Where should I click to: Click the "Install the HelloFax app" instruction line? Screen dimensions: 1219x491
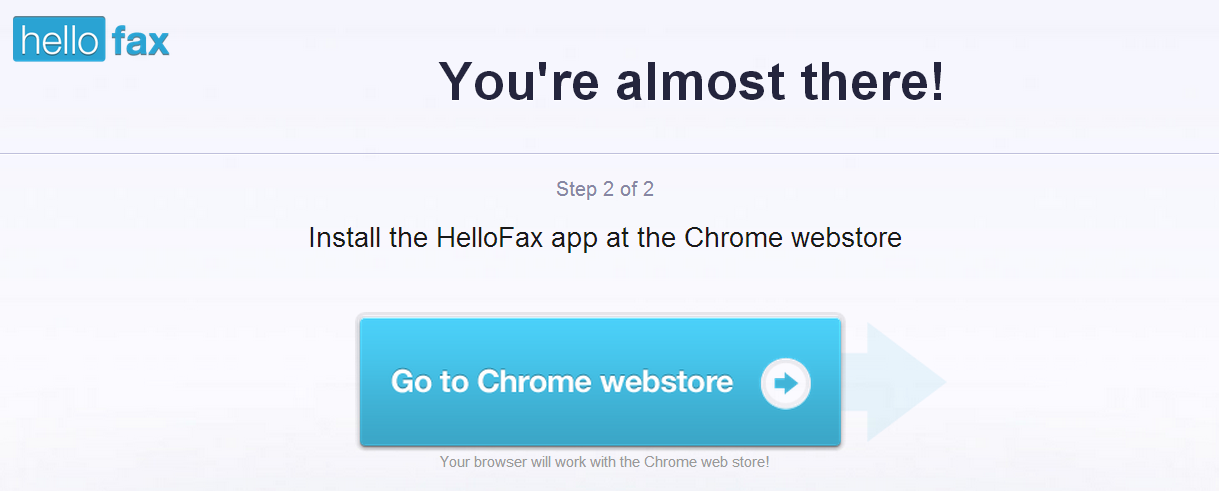(605, 239)
